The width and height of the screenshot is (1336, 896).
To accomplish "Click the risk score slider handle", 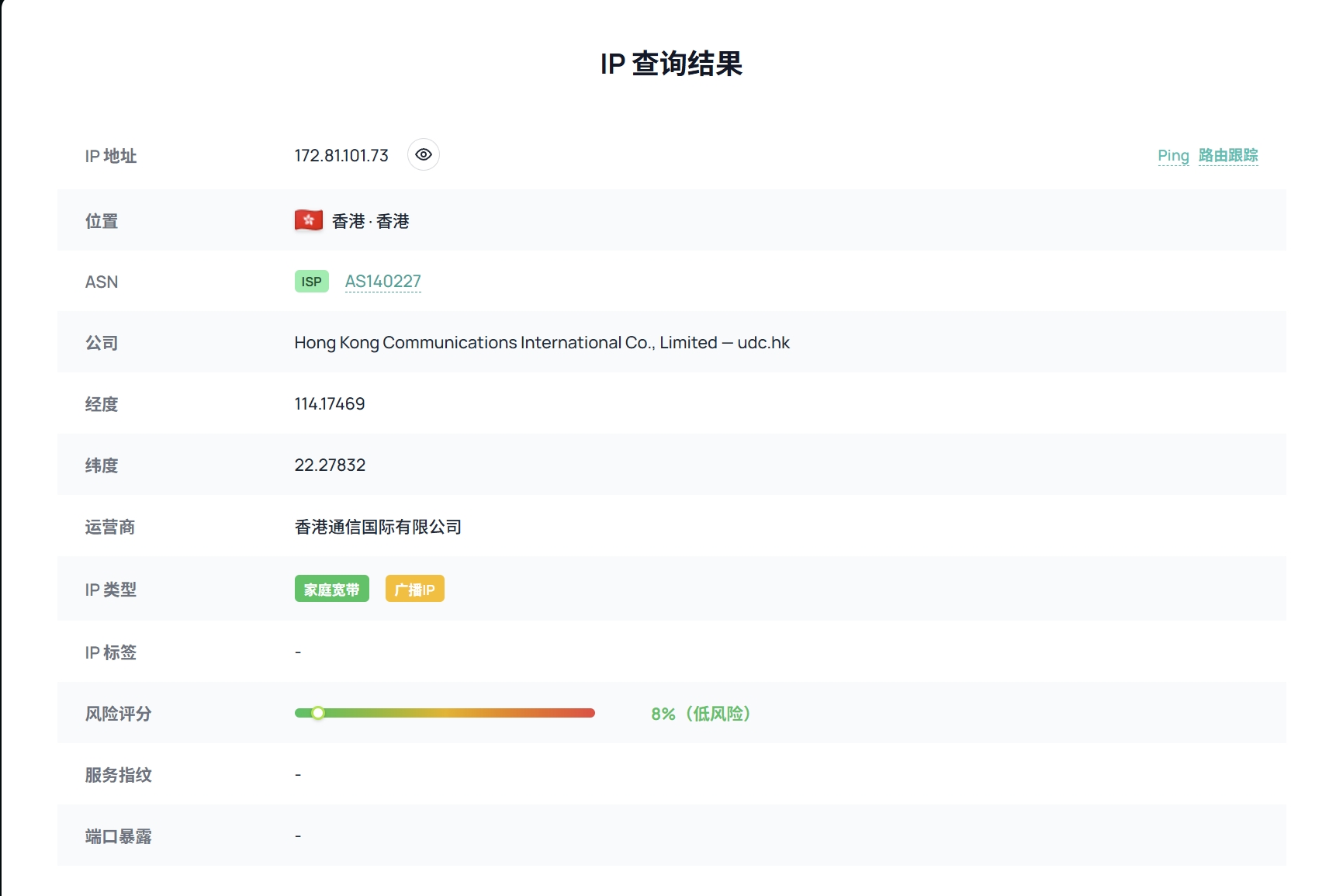I will point(318,713).
